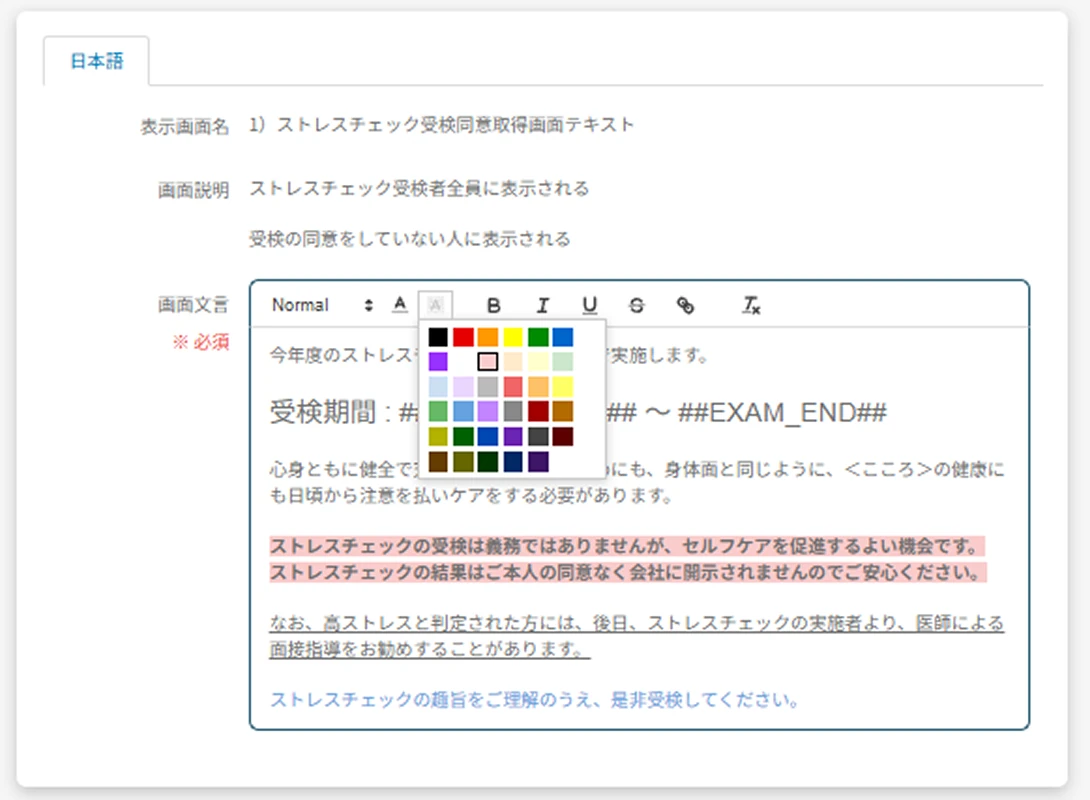Pick the bright orange color swatch
Image resolution: width=1090 pixels, height=800 pixels.
tap(488, 337)
